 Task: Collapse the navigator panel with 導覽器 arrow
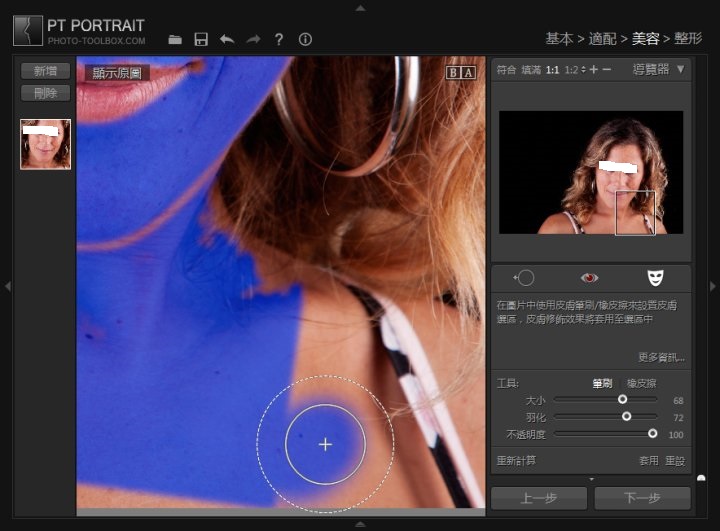click(x=681, y=69)
